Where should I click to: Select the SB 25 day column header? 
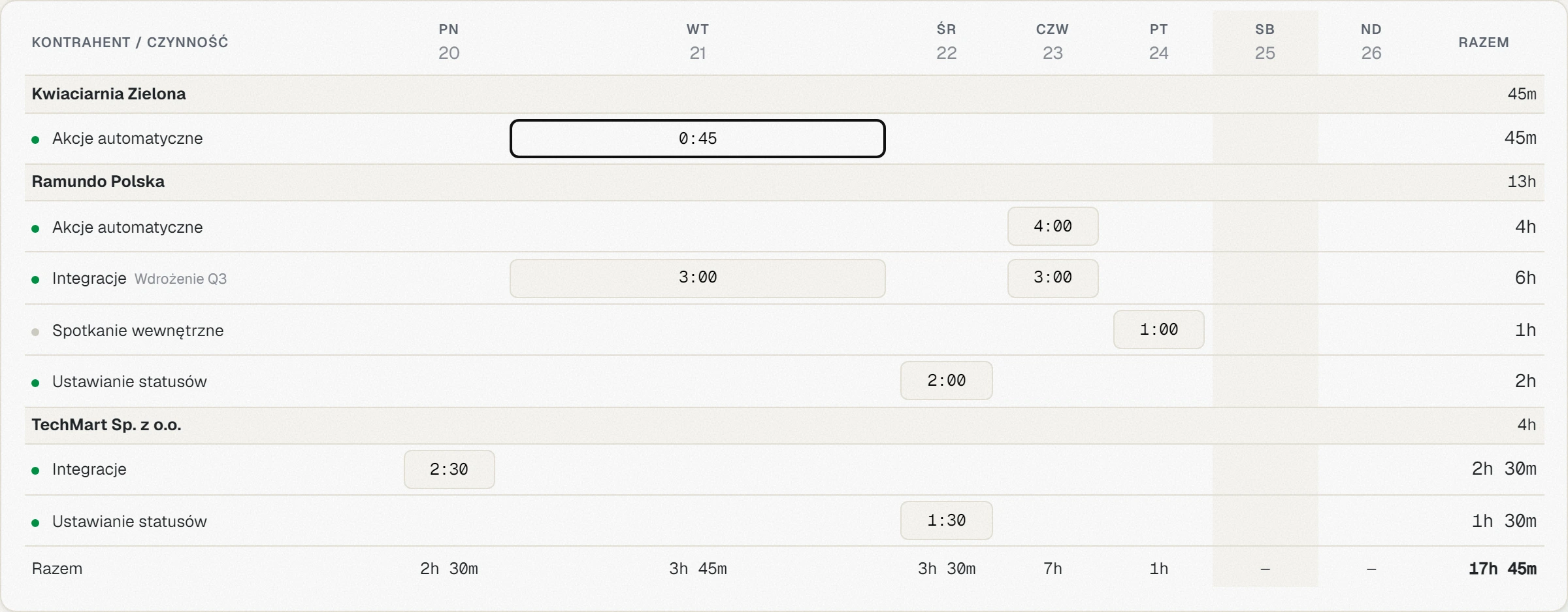(x=1265, y=42)
